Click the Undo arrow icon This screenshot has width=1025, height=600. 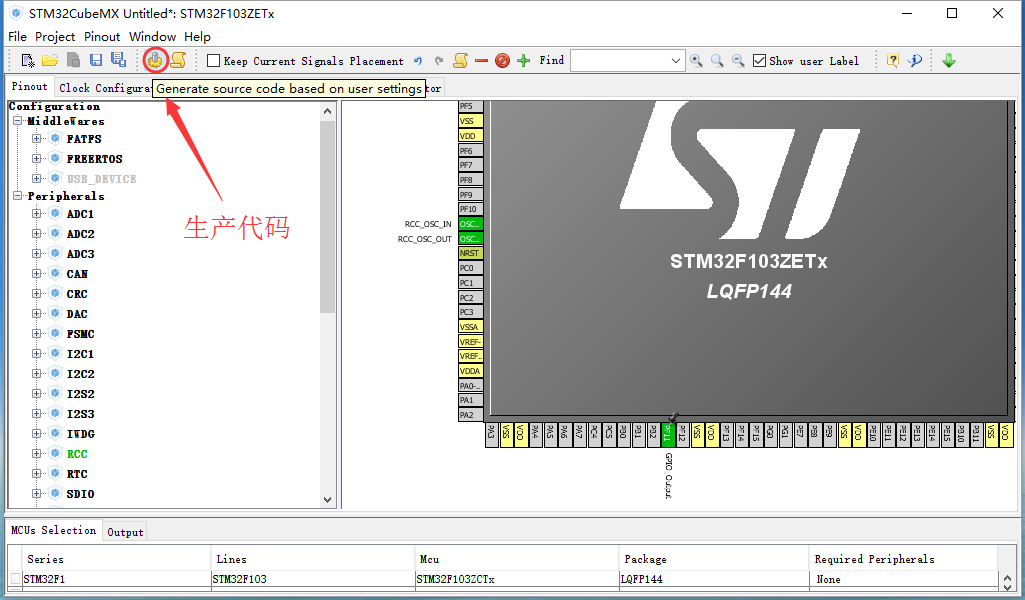click(418, 61)
